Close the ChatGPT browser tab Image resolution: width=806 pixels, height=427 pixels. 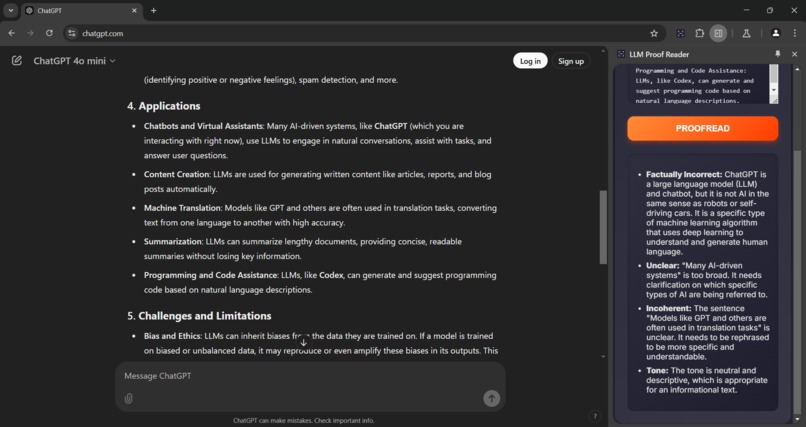(x=134, y=10)
